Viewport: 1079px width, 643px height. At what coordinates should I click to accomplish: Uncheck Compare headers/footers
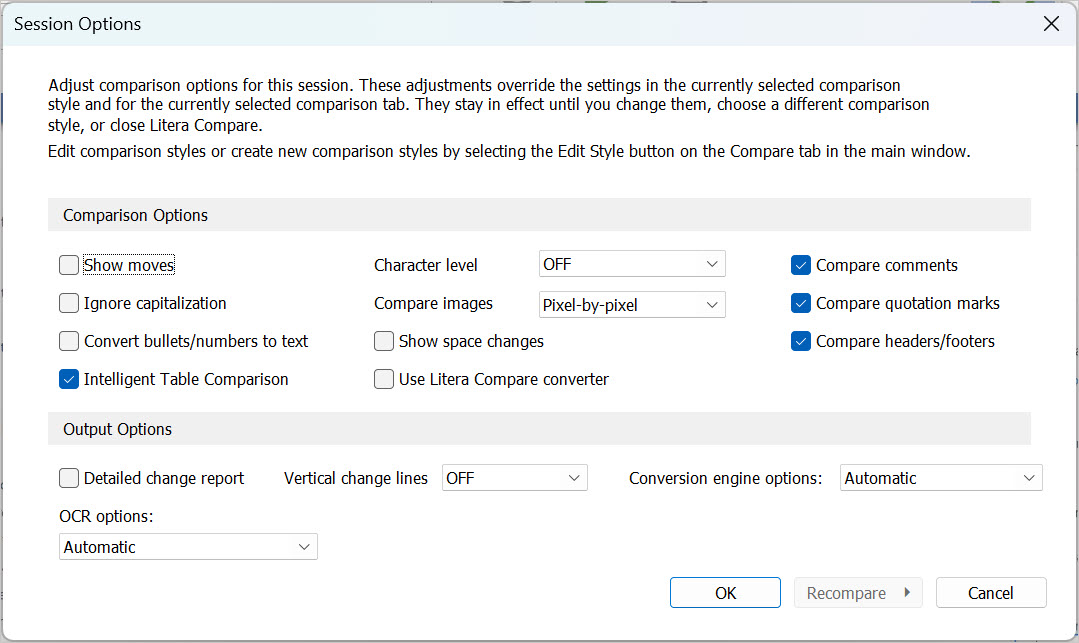801,341
